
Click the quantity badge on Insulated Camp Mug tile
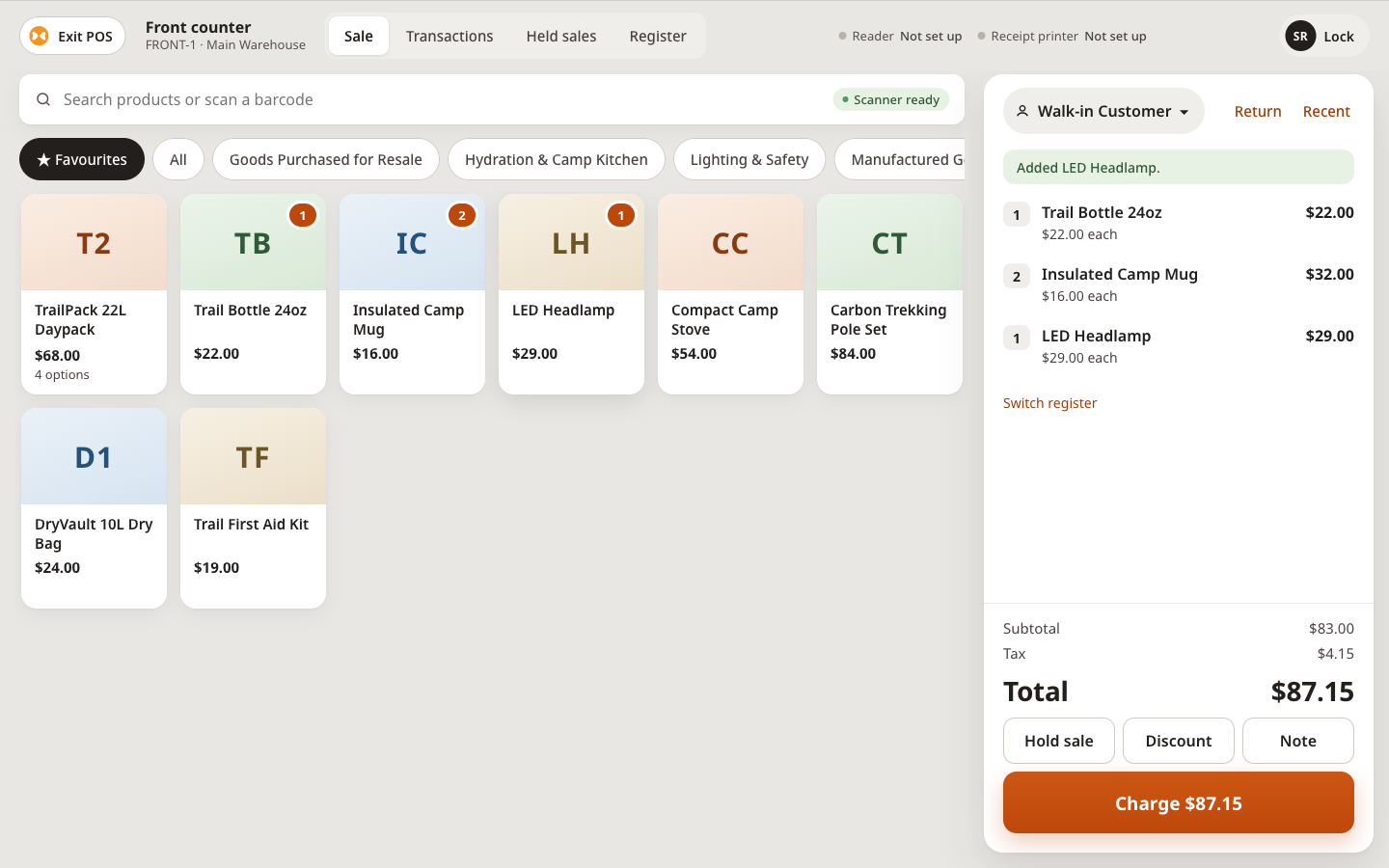click(462, 215)
